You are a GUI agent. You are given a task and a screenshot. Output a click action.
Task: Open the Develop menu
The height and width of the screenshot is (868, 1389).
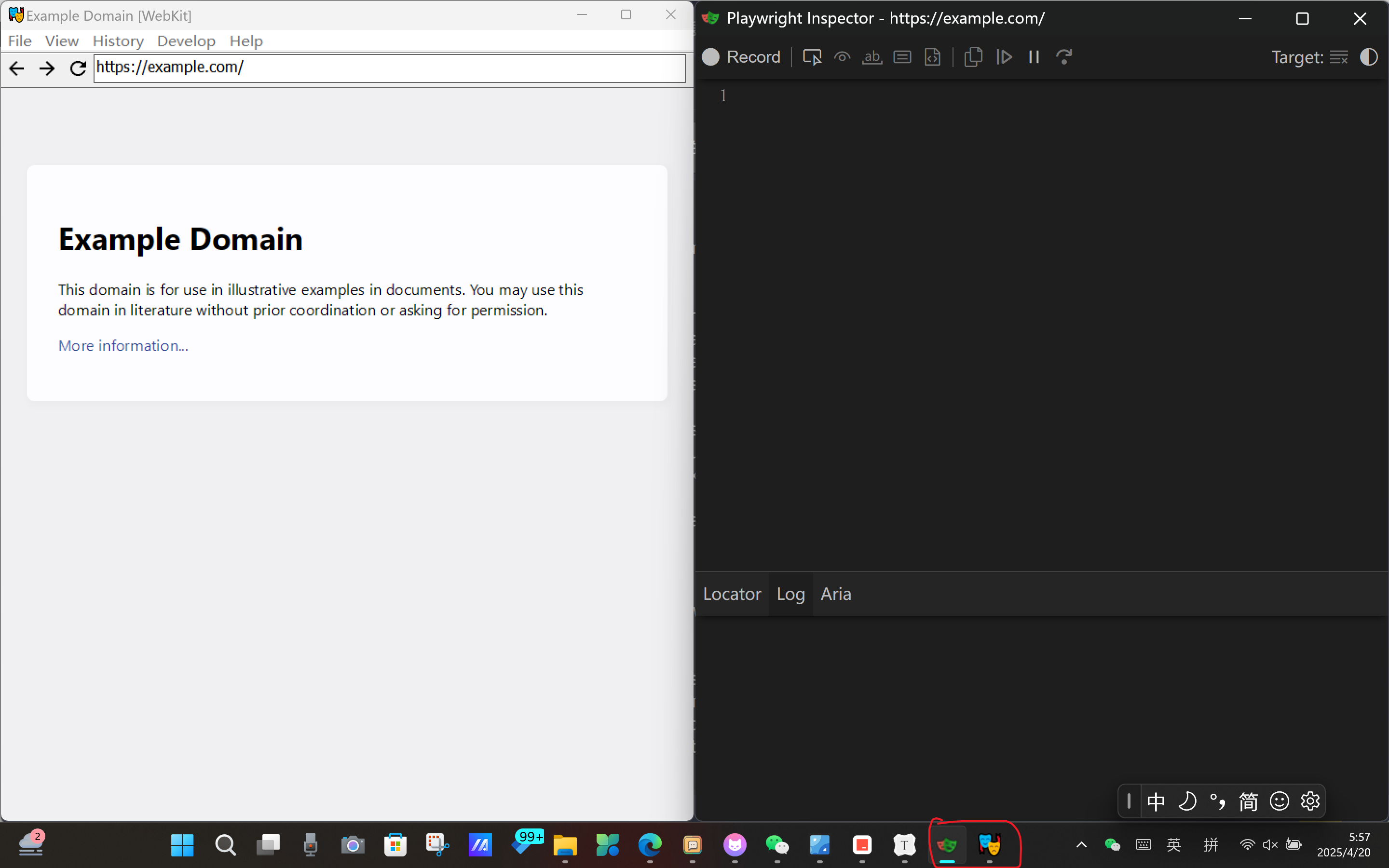pyautogui.click(x=186, y=41)
